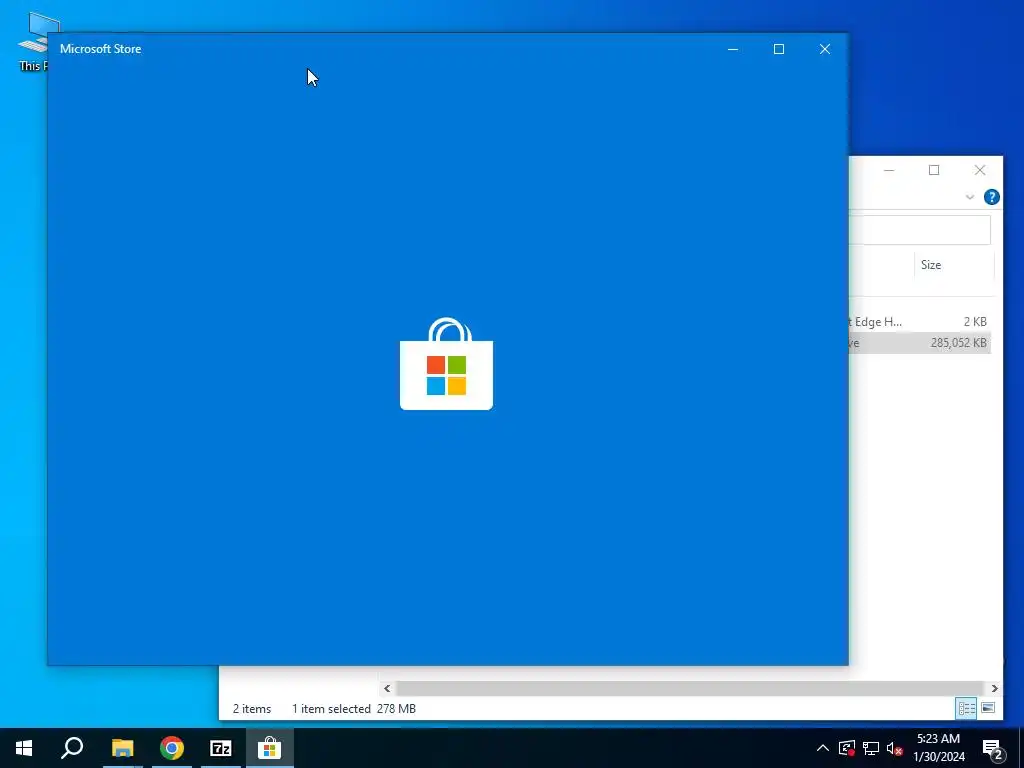Switch File Explorer to details view
Screen dimensions: 1024x768
point(967,708)
